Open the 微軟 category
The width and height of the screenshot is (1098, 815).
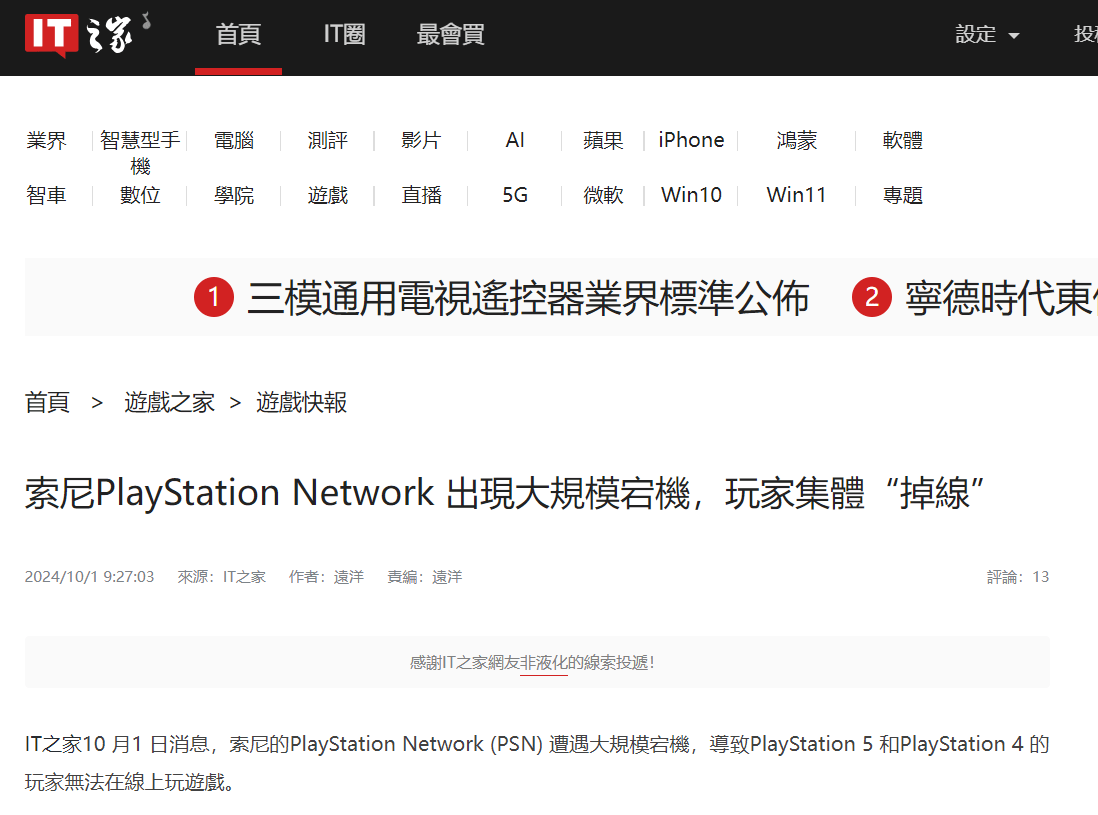point(603,195)
